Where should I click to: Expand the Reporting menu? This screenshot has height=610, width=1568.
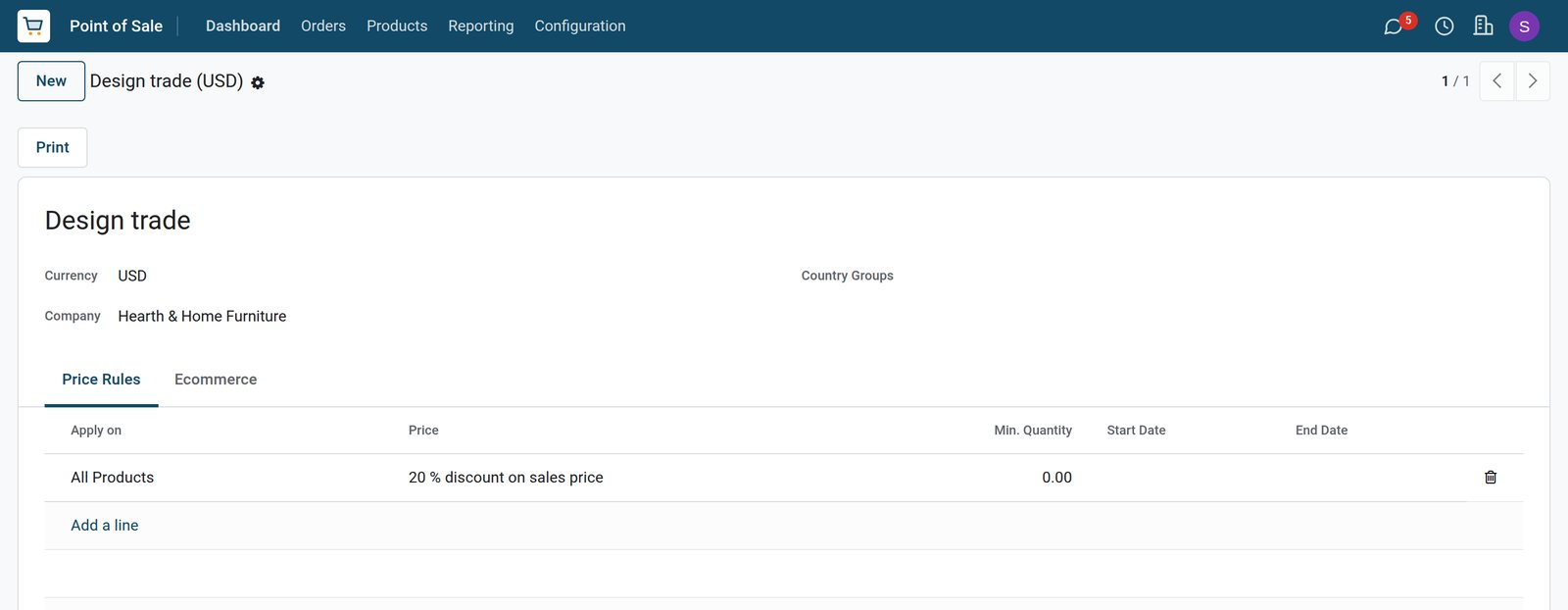(480, 25)
